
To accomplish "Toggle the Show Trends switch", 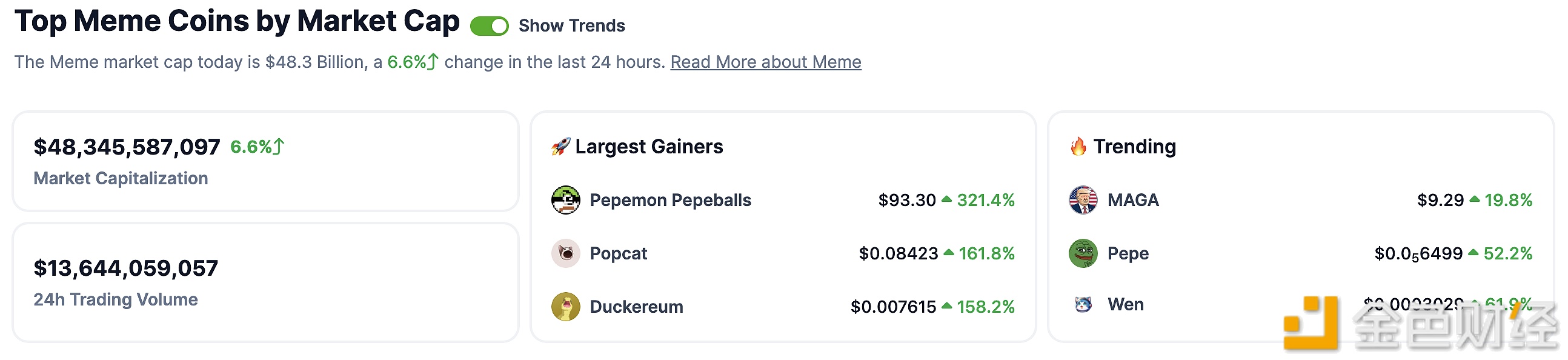I will [x=489, y=26].
